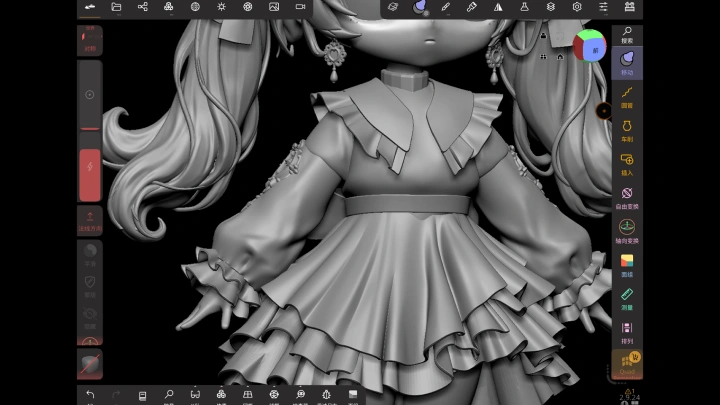
Task: Toggle the three-sphere icon in bottom bar
Action: (x=221, y=395)
